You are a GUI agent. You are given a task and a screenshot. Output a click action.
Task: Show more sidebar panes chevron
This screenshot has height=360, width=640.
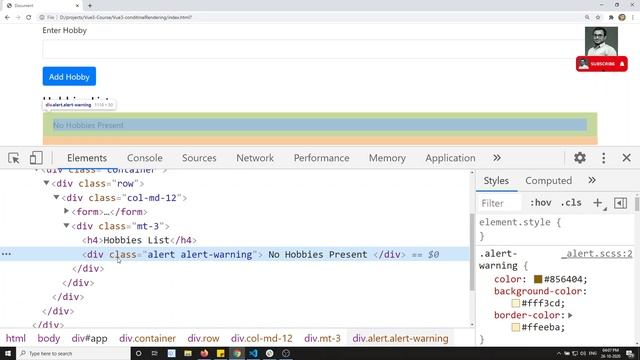592,180
